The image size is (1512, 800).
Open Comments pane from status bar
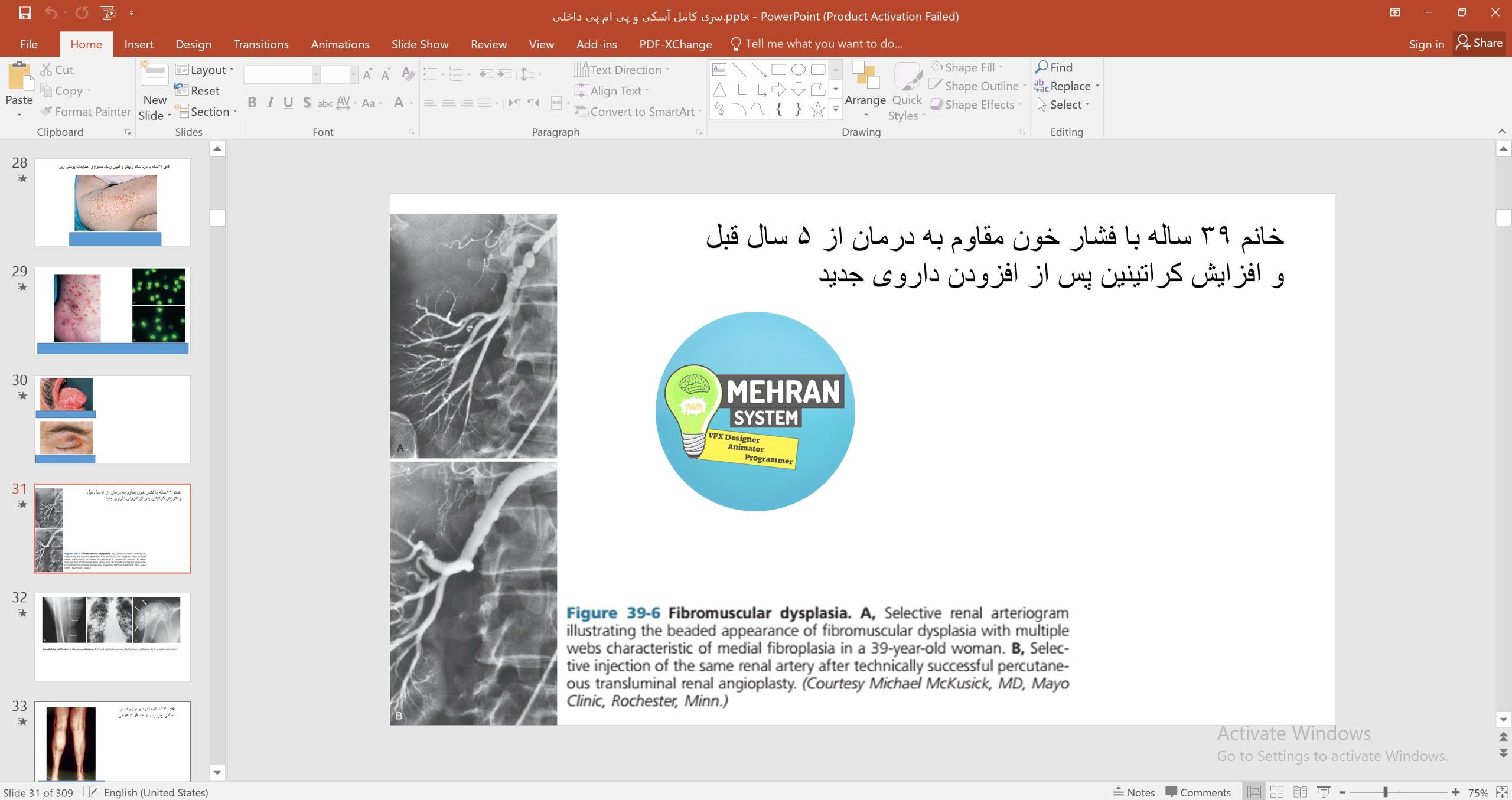pos(1198,792)
